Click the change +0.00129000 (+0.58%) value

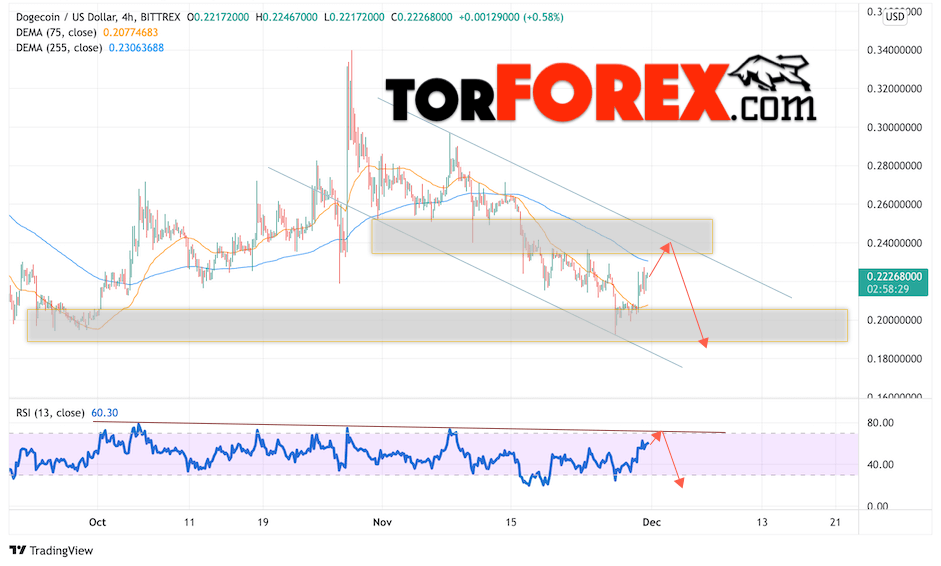[x=511, y=17]
